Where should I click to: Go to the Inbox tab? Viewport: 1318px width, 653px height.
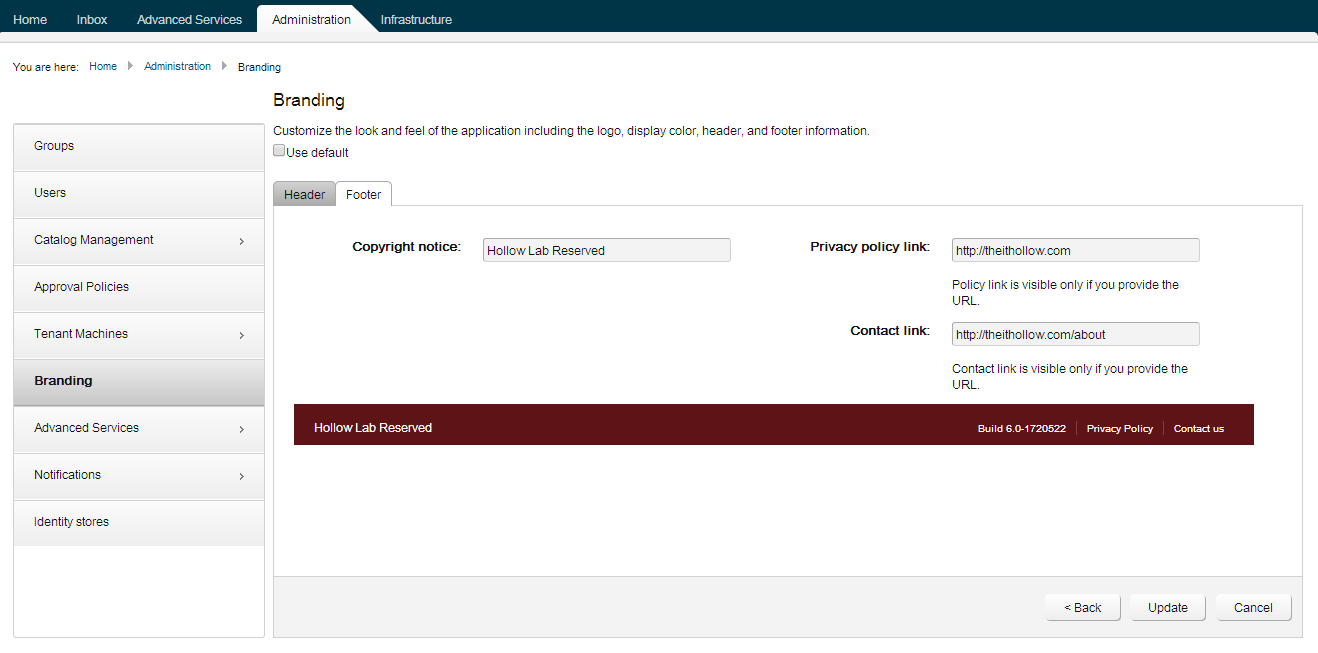[92, 19]
